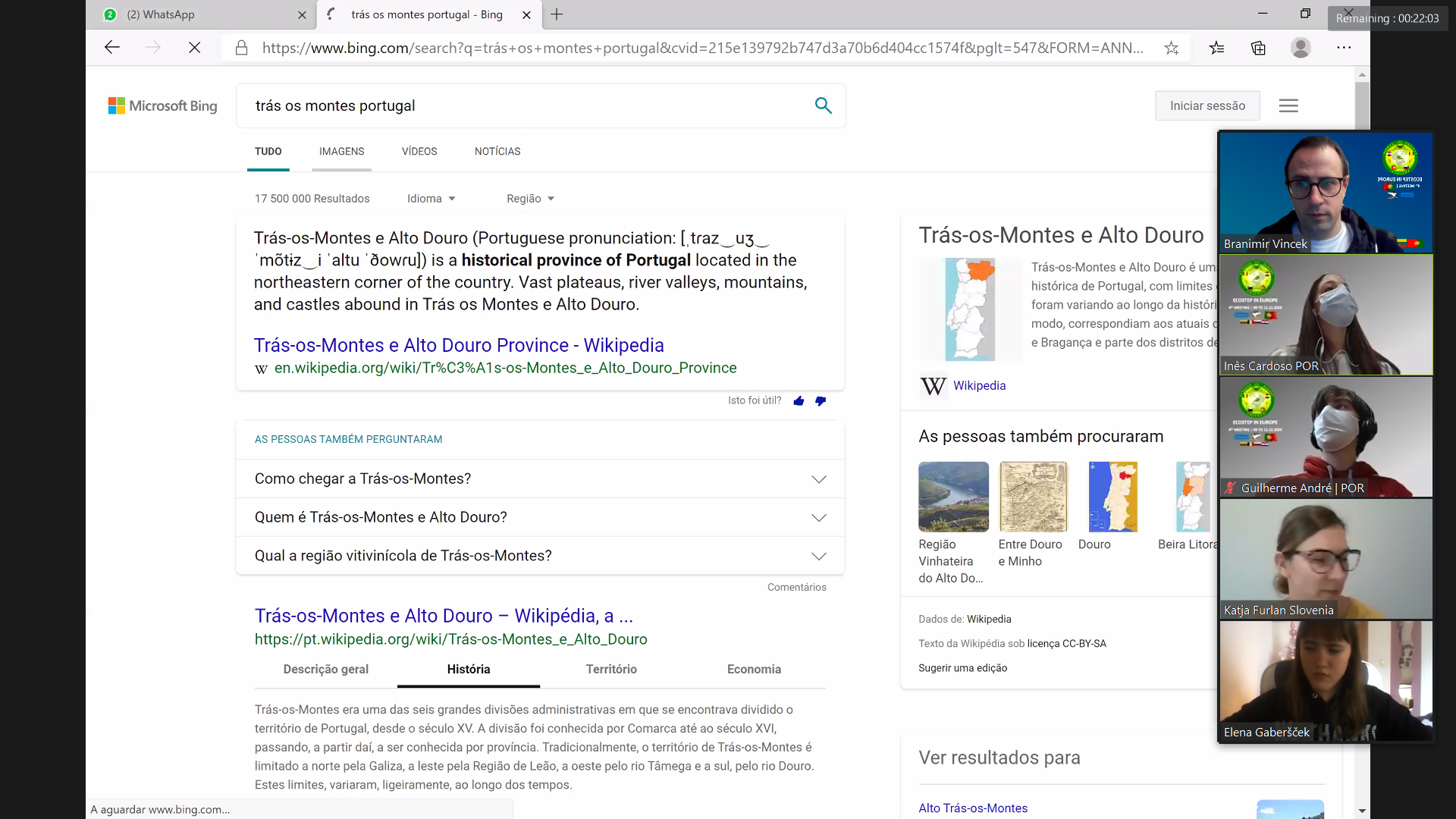Image resolution: width=1456 pixels, height=819 pixels.
Task: Click the Wikipedia link in the side panel
Action: [979, 386]
